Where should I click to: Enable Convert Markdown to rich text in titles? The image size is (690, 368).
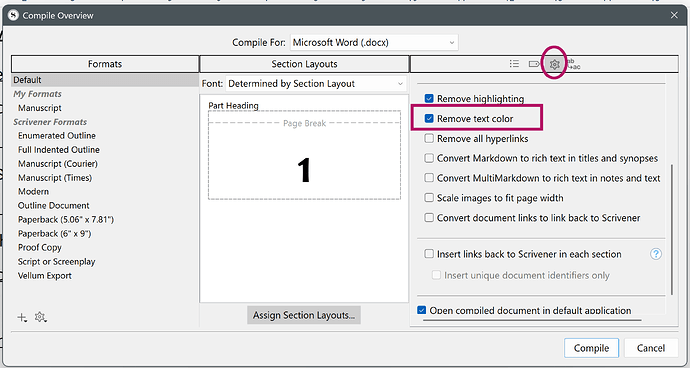click(429, 158)
